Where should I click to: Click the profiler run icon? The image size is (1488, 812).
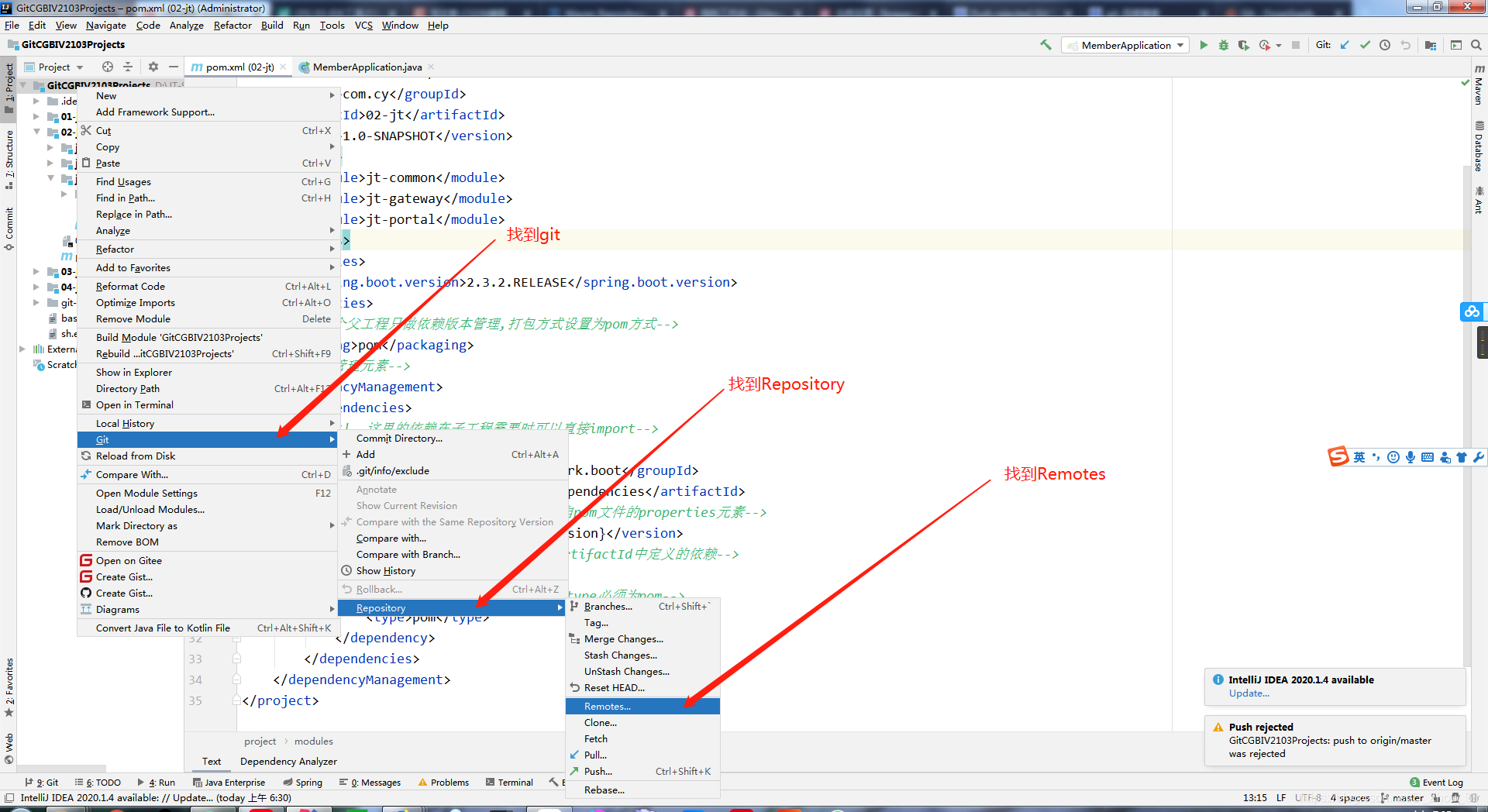click(x=1265, y=45)
